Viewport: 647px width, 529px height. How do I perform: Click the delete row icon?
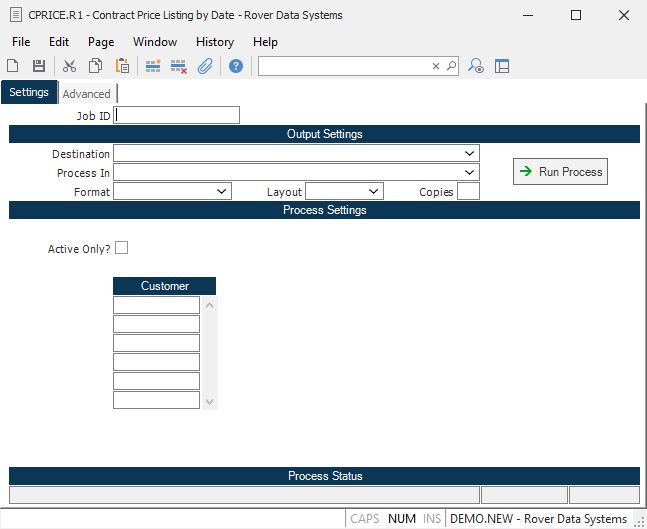(179, 66)
